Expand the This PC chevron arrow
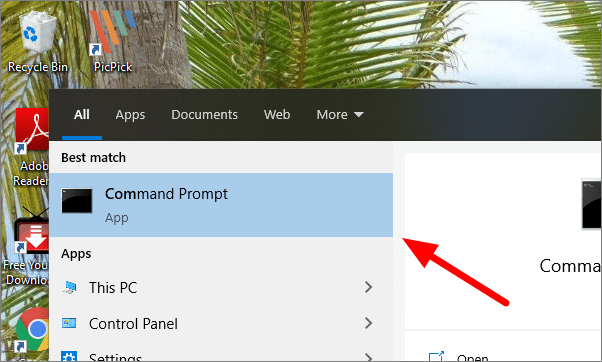Screen dimensions: 602x362 coord(368,287)
